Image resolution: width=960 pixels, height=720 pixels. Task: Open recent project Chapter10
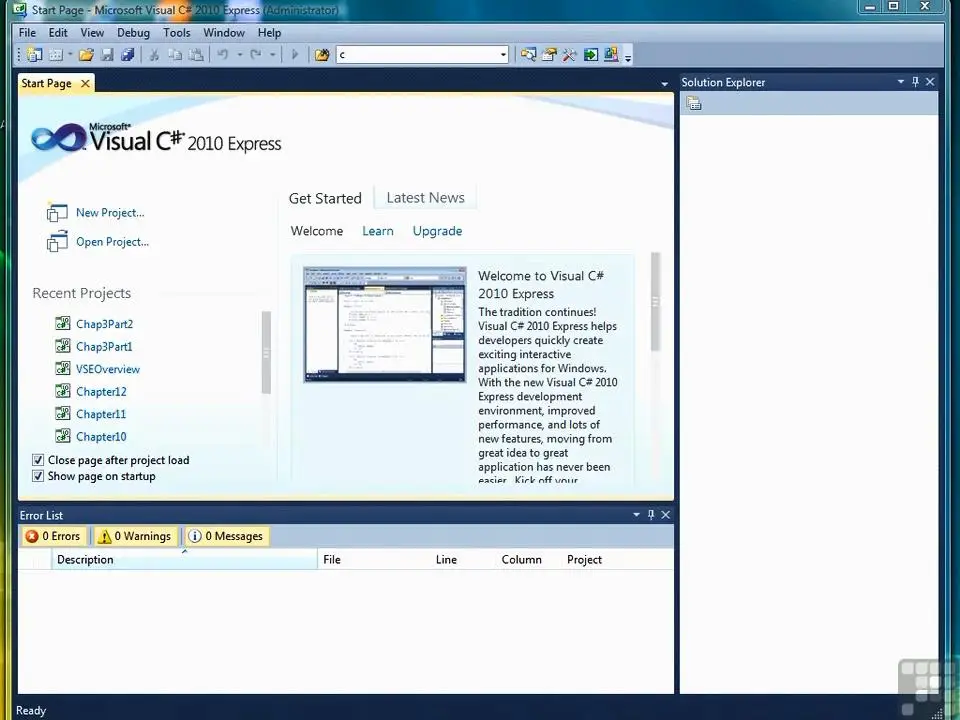(x=101, y=437)
